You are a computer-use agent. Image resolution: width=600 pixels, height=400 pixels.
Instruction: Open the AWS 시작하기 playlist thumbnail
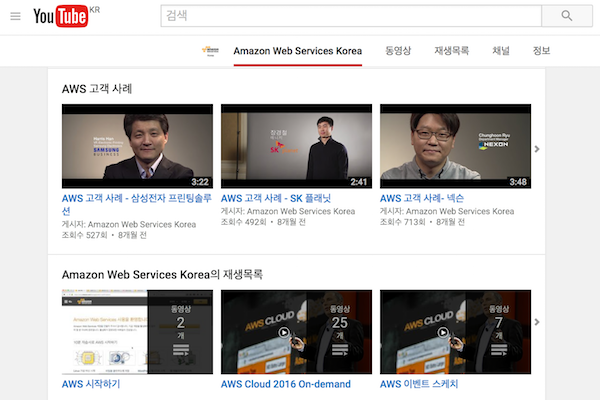(x=137, y=332)
